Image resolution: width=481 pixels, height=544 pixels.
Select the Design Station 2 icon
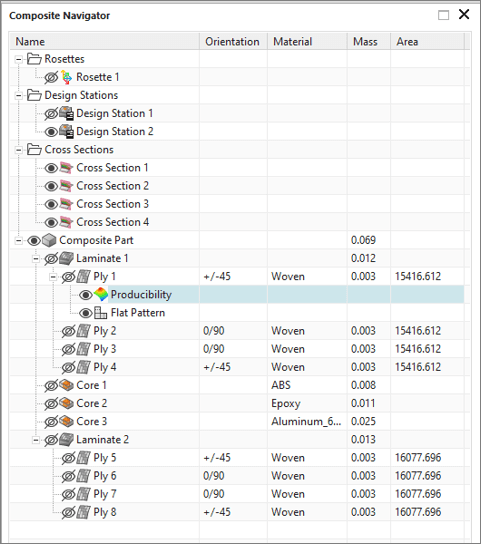pyautogui.click(x=66, y=131)
